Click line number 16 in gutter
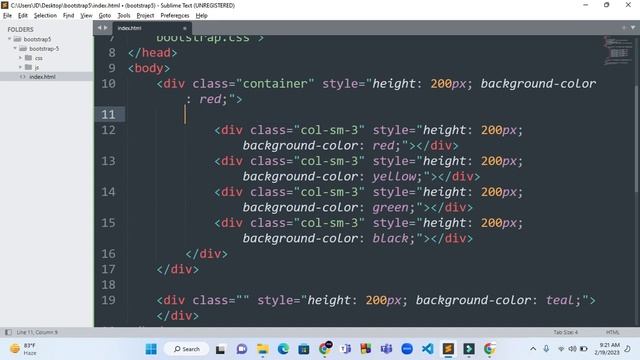Viewport: 640px width, 360px height. click(108, 254)
